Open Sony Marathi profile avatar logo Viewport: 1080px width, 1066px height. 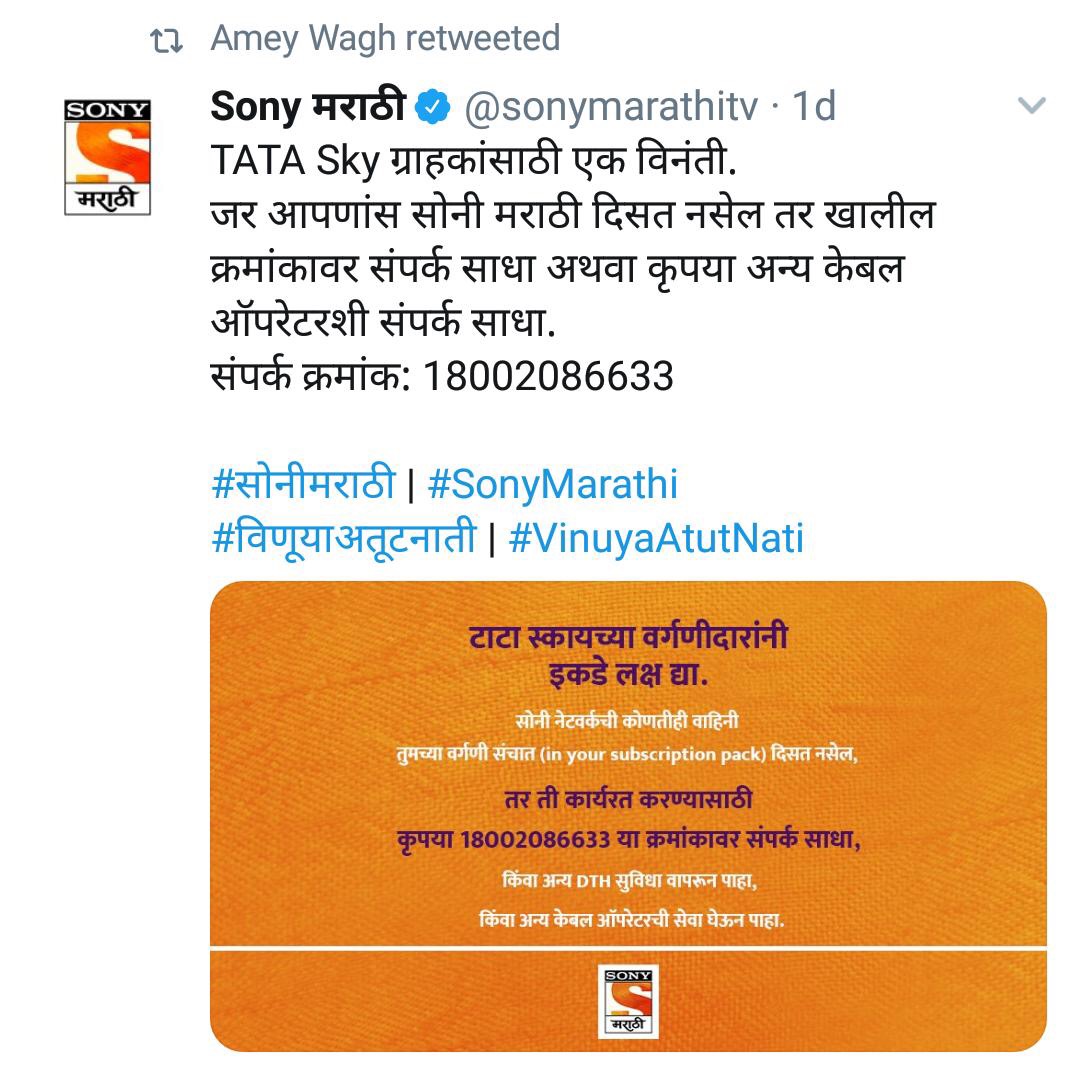[107, 157]
